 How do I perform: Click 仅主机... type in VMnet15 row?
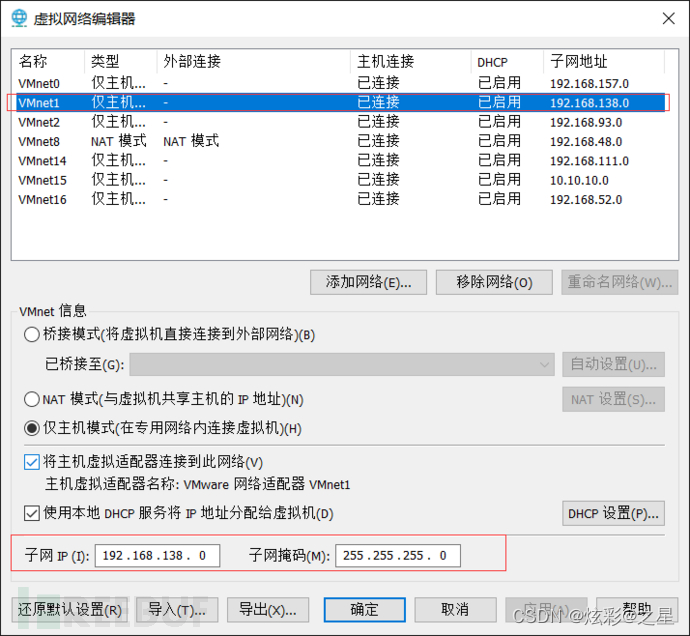tap(118, 180)
